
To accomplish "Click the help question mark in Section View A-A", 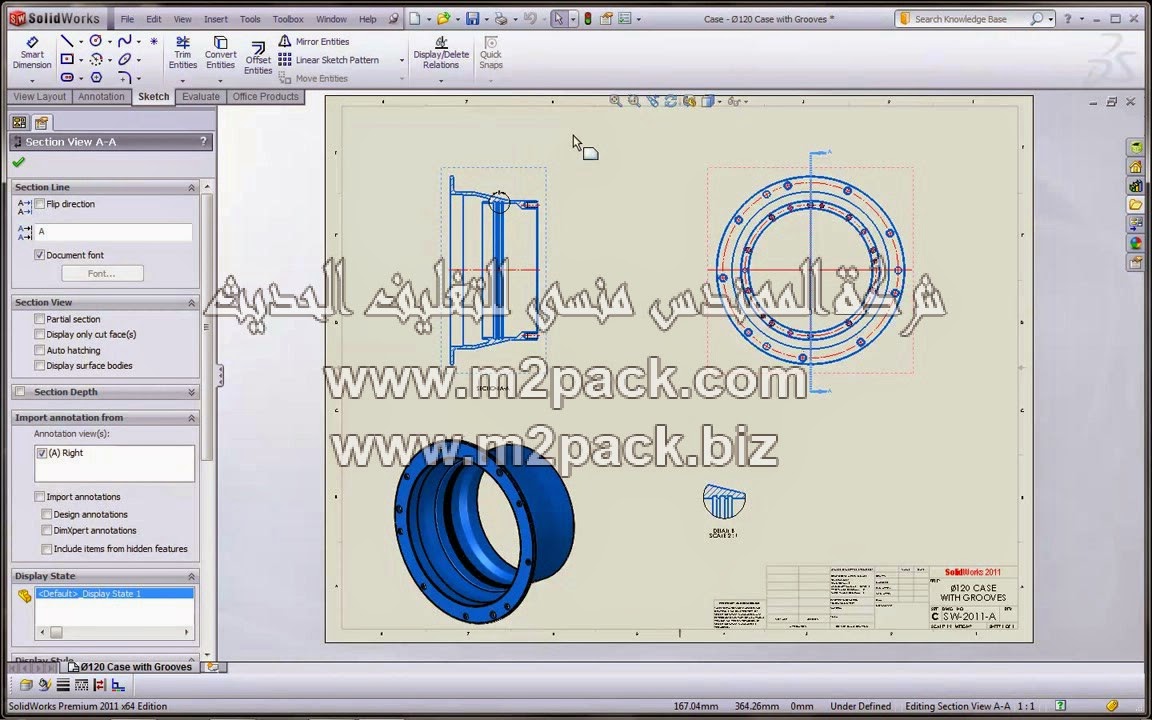I will [204, 142].
